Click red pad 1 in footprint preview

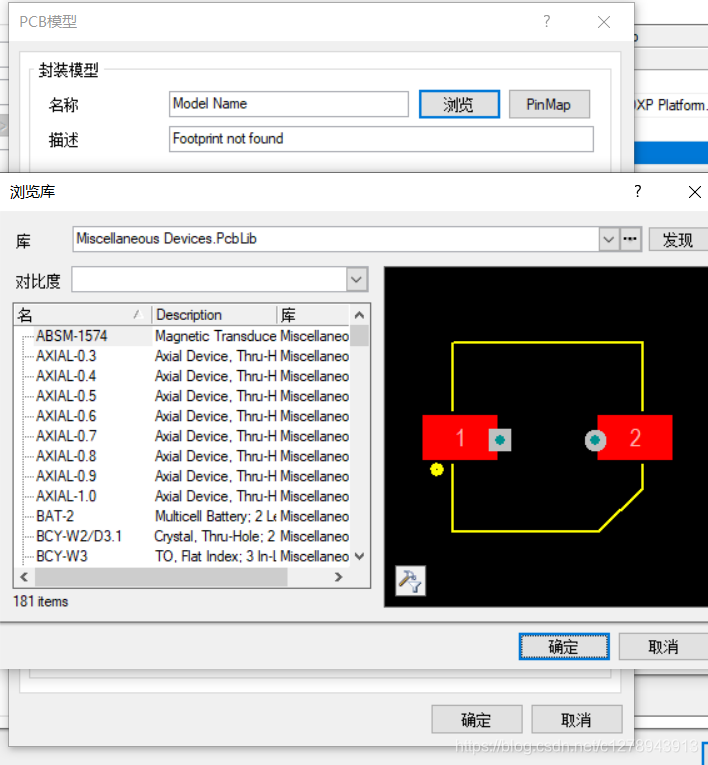click(x=459, y=438)
